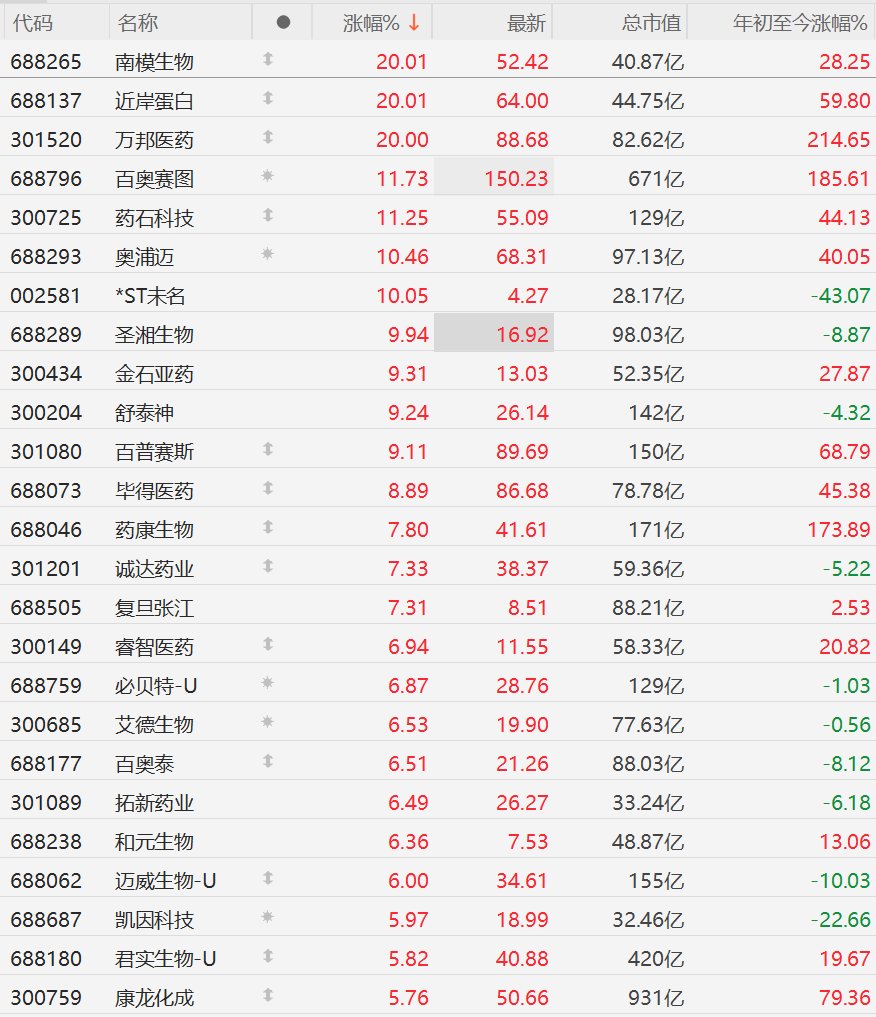Click the marker icon for 药康生物
The image size is (876, 1017).
tap(268, 527)
